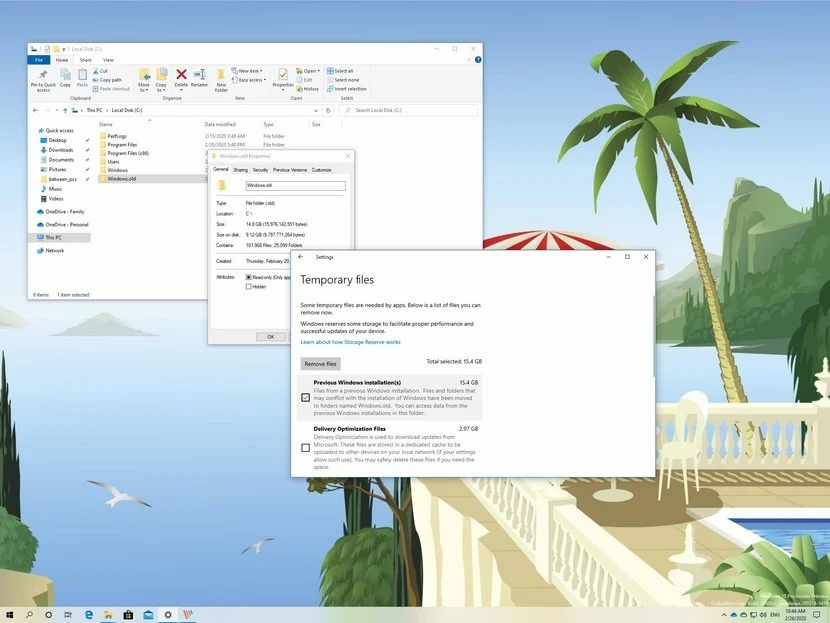Open the Previous Versions tab
Screen dimensions: 830x623
coord(290,170)
